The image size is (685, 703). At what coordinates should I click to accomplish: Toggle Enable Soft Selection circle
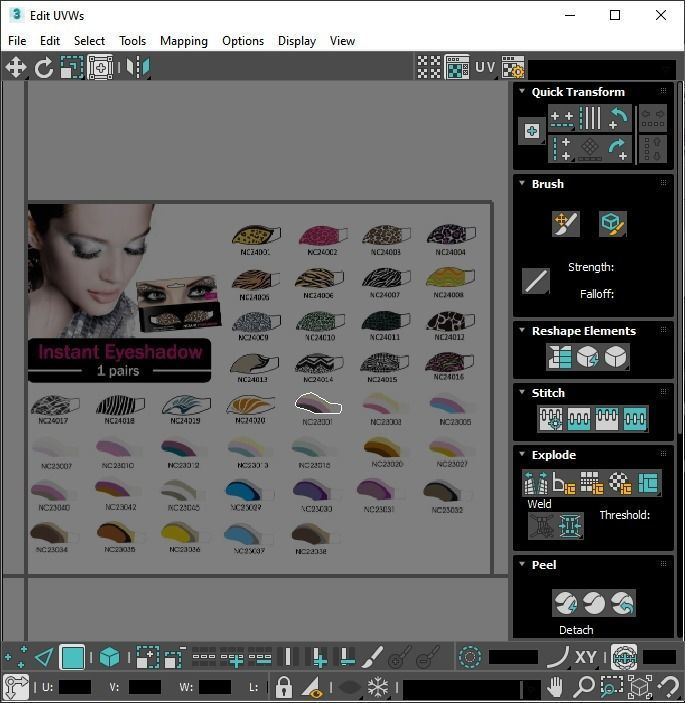pyautogui.click(x=469, y=658)
